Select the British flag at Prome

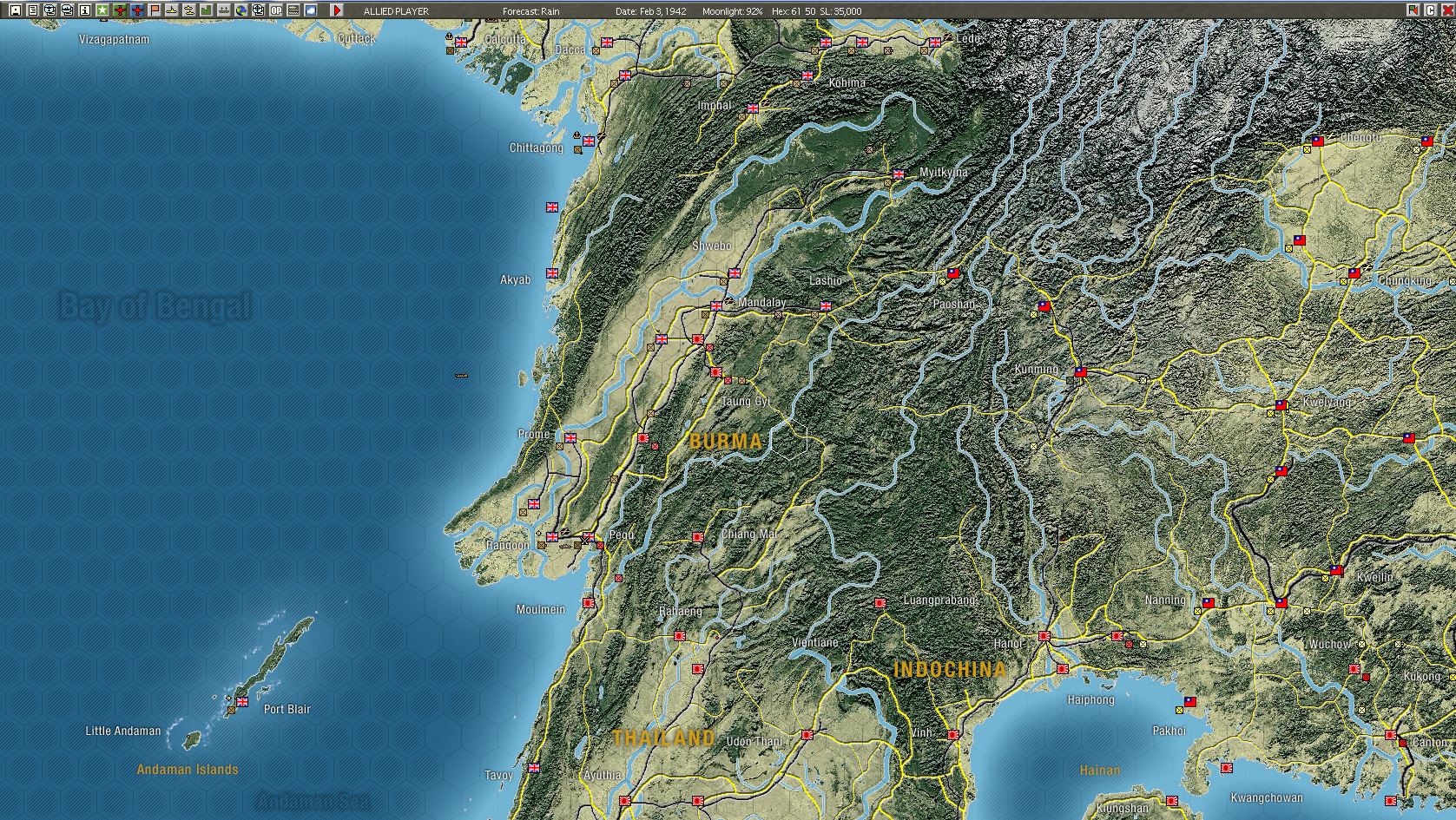tap(570, 438)
